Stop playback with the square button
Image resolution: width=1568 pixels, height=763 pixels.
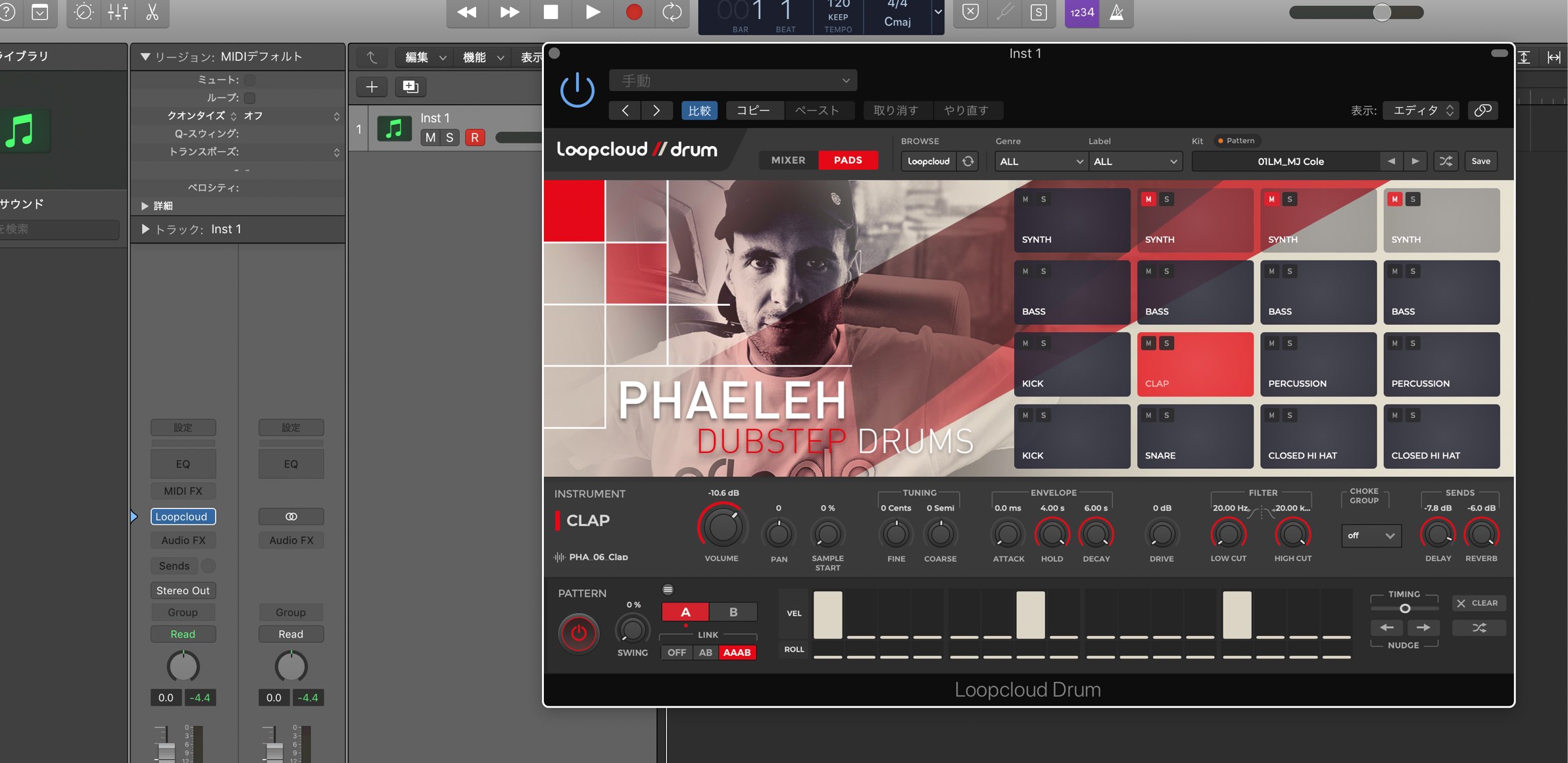point(551,12)
